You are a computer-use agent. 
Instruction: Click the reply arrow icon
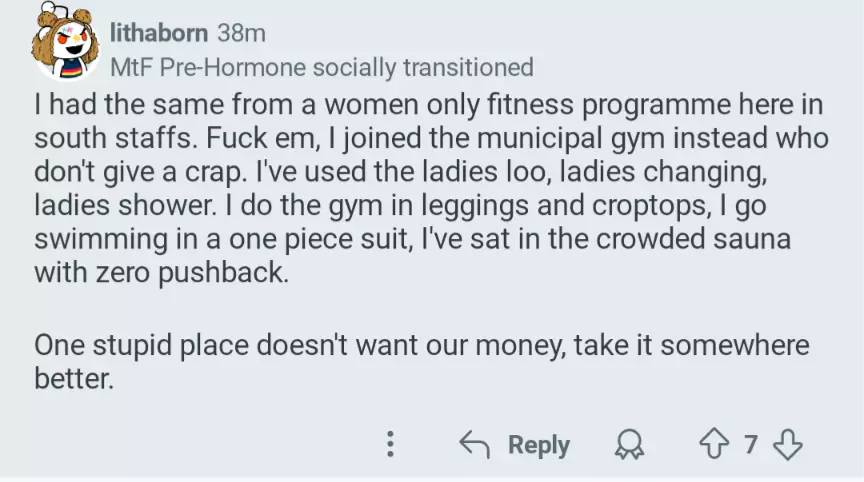pyautogui.click(x=474, y=445)
